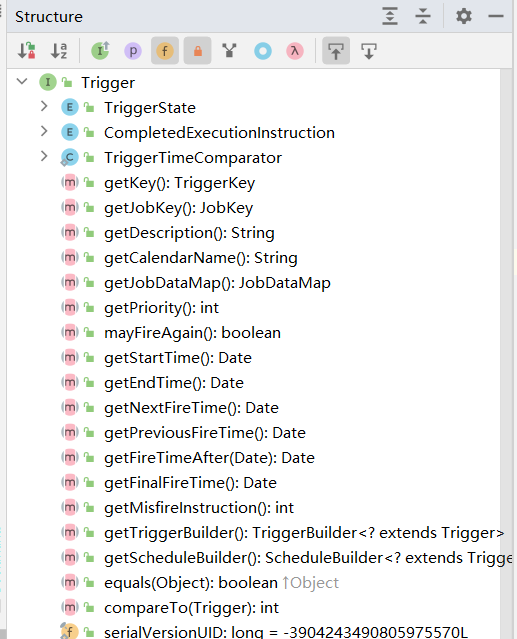Screen dimensions: 517x639
Task: Toggle Show Inherited members icon
Action: click(100, 51)
